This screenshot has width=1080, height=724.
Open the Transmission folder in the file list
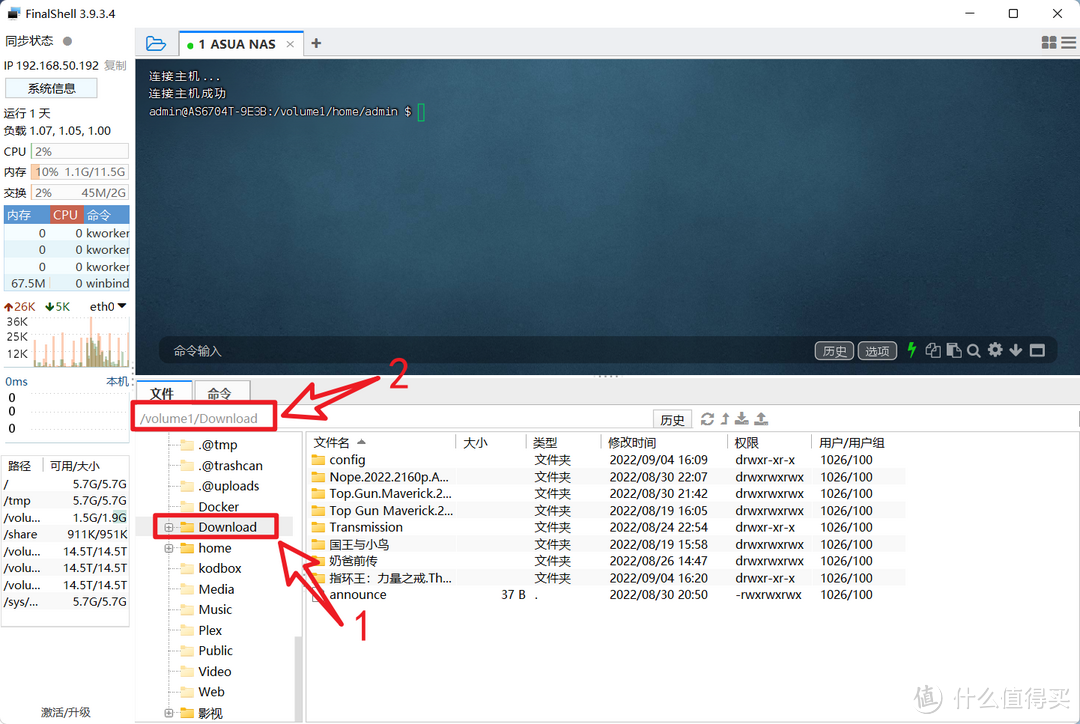[365, 527]
